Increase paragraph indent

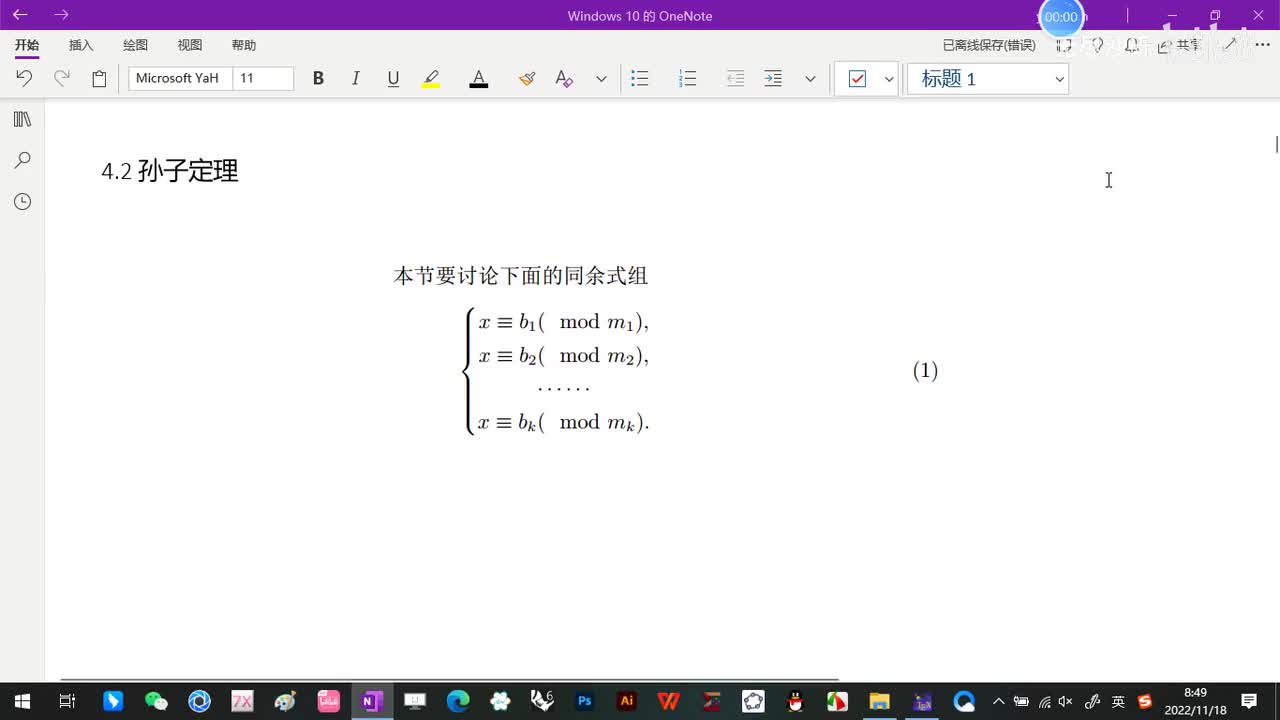(x=773, y=78)
